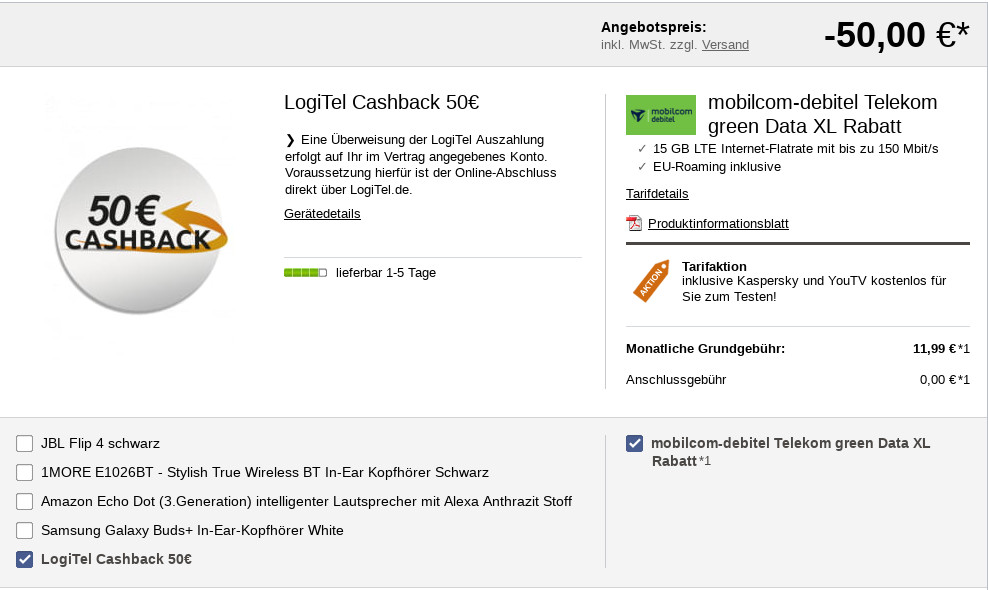The height and width of the screenshot is (590, 988).
Task: Enable the Amazon Echo Dot checkbox
Action: tap(25, 501)
